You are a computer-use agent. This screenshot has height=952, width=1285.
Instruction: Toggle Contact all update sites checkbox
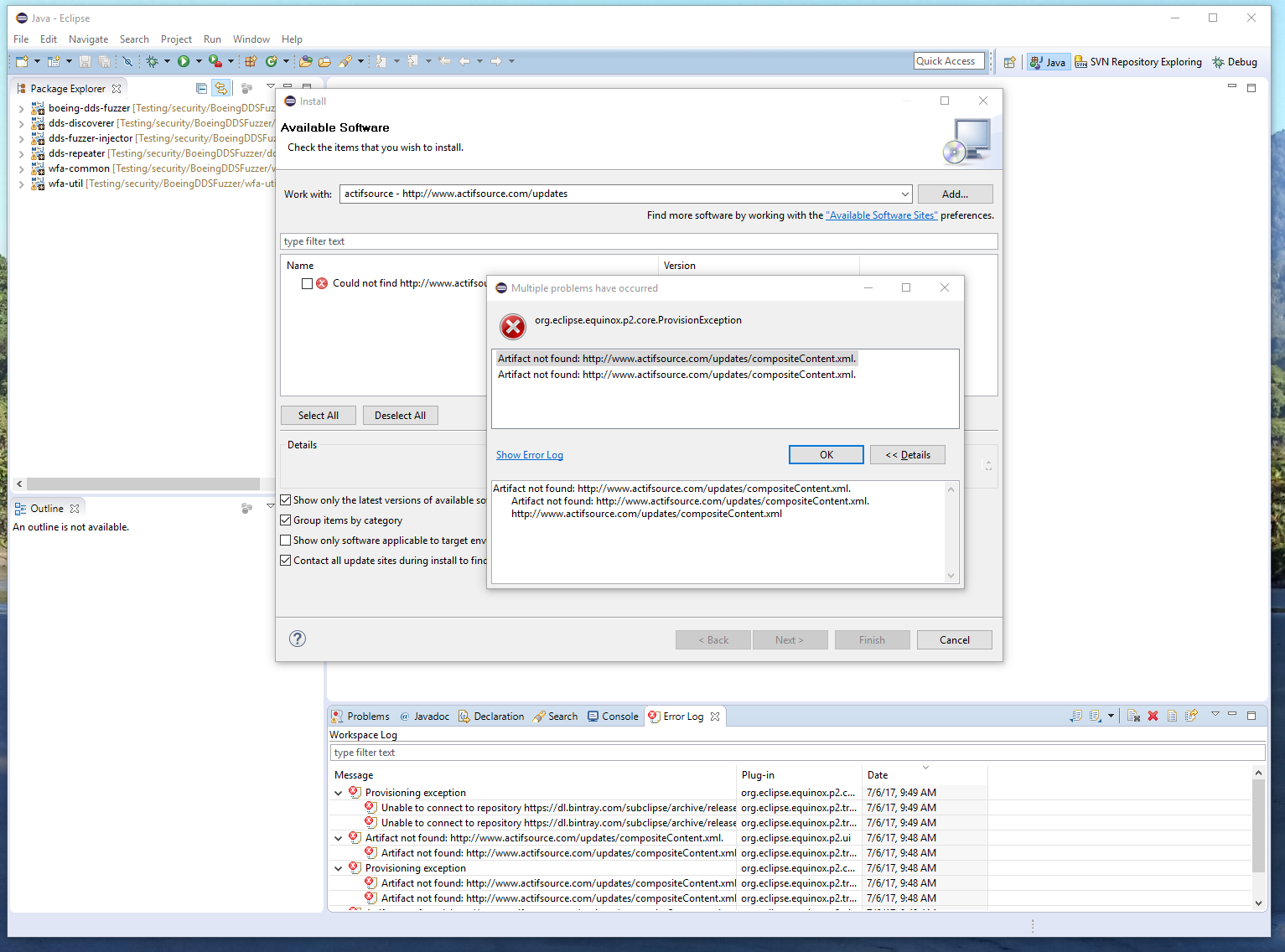pos(286,561)
